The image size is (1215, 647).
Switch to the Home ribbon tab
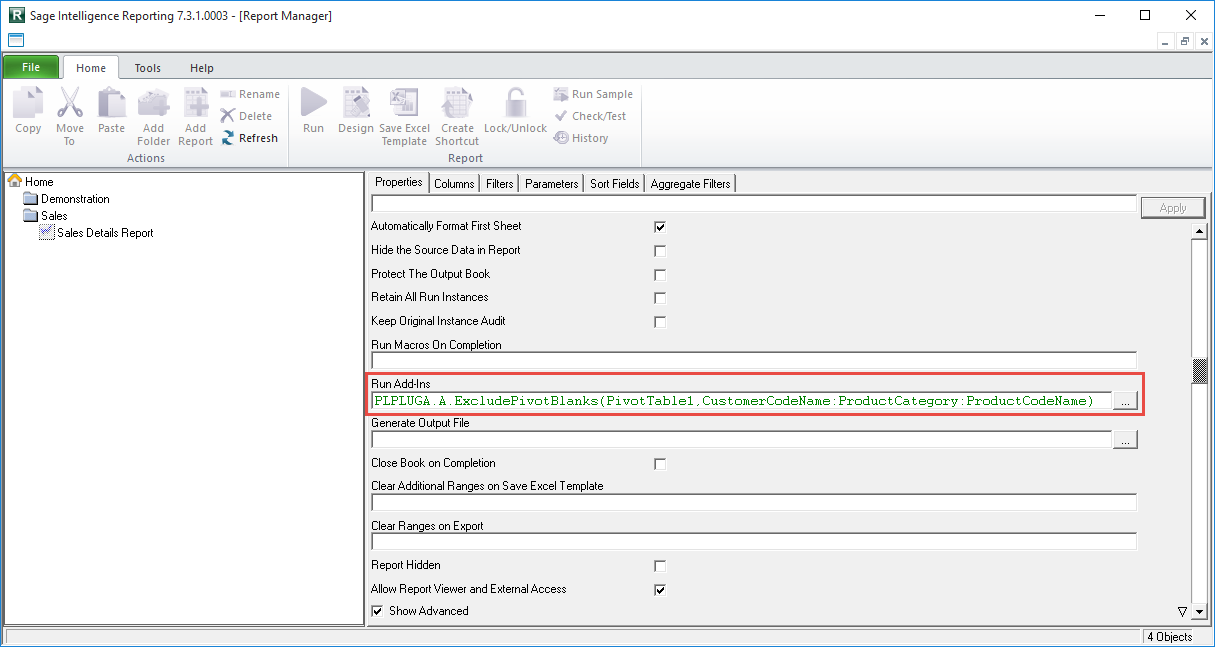(91, 68)
